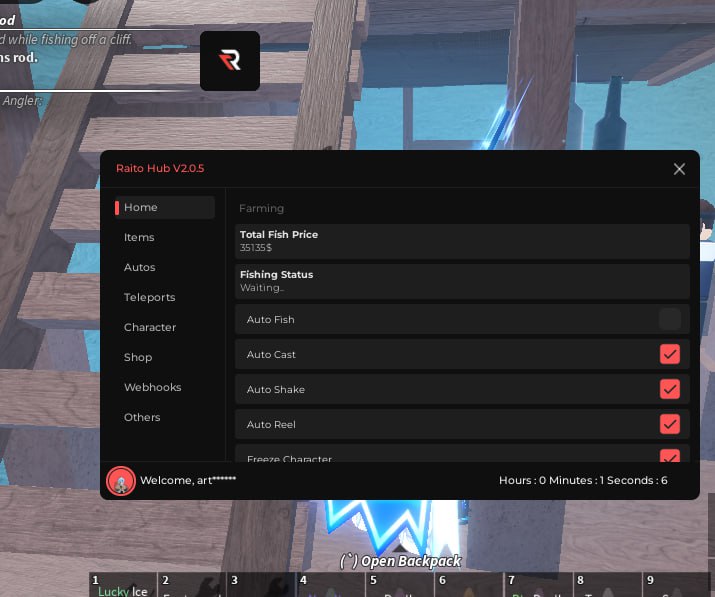Click the Farming section header
Screen dimensions: 715x597
click(x=261, y=208)
